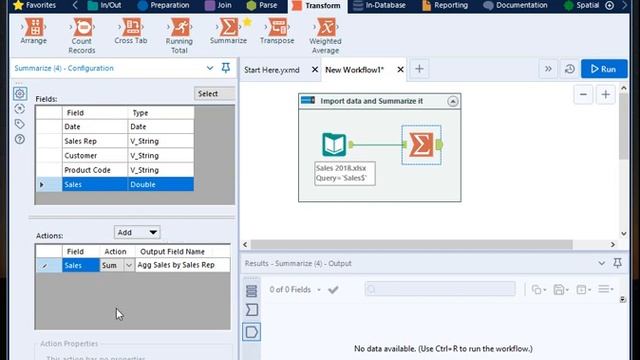The width and height of the screenshot is (640, 360).
Task: Switch to the Reporting tool category
Action: (x=445, y=5)
